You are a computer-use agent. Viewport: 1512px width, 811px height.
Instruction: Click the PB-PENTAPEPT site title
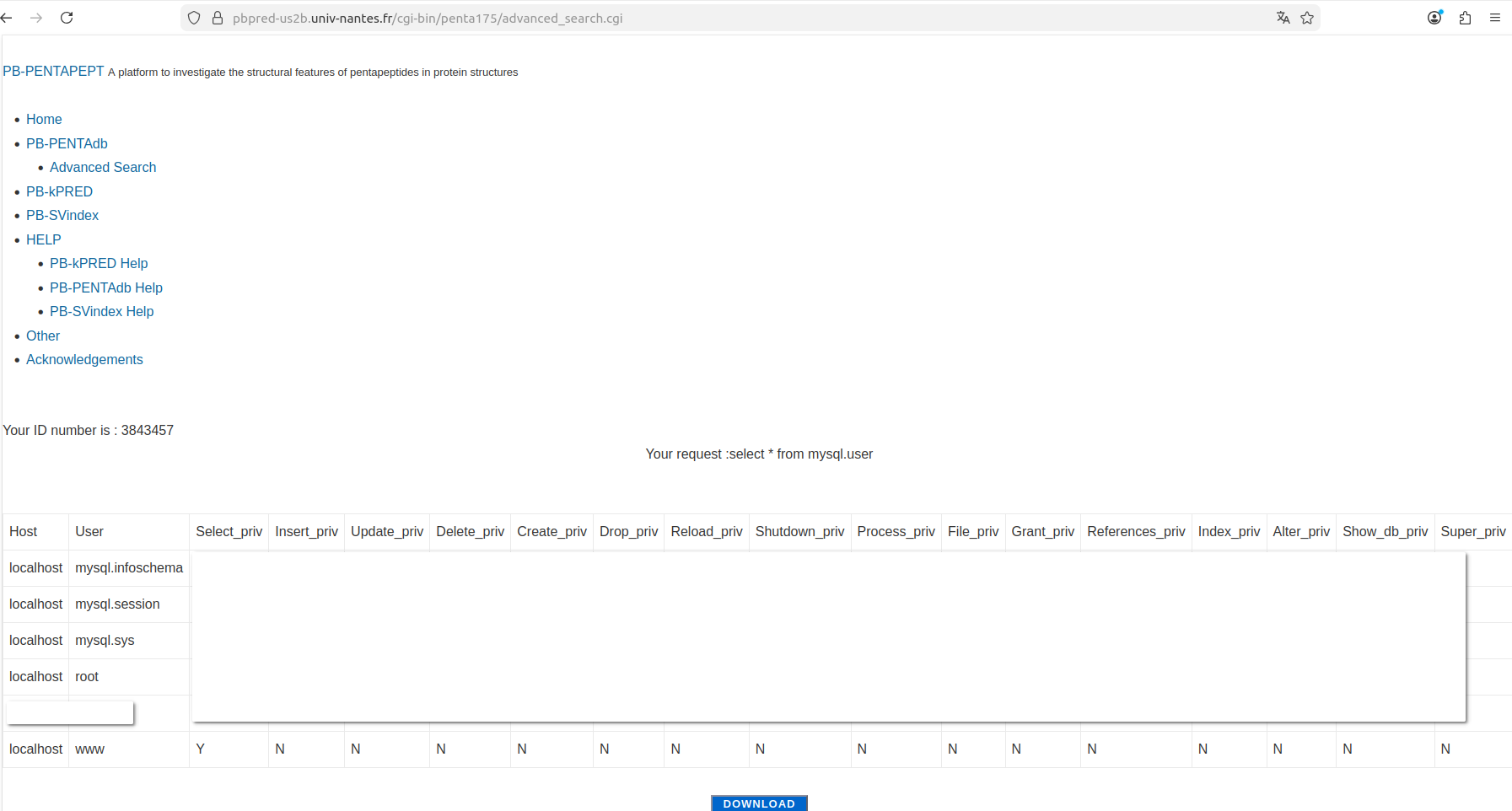[x=53, y=72]
